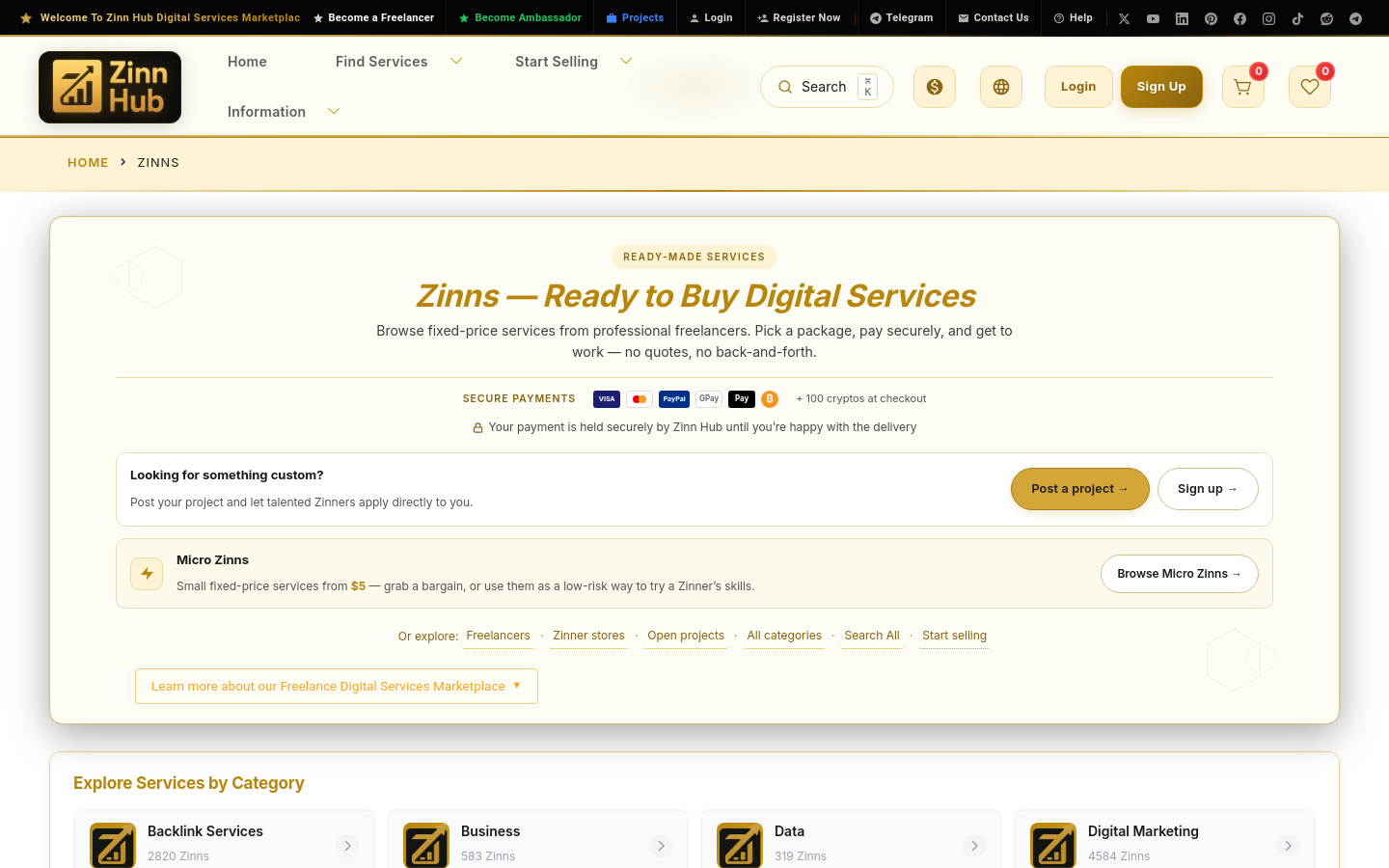Screen dimensions: 1389x868
Task: Open the TikTok social icon
Action: 1297,18
